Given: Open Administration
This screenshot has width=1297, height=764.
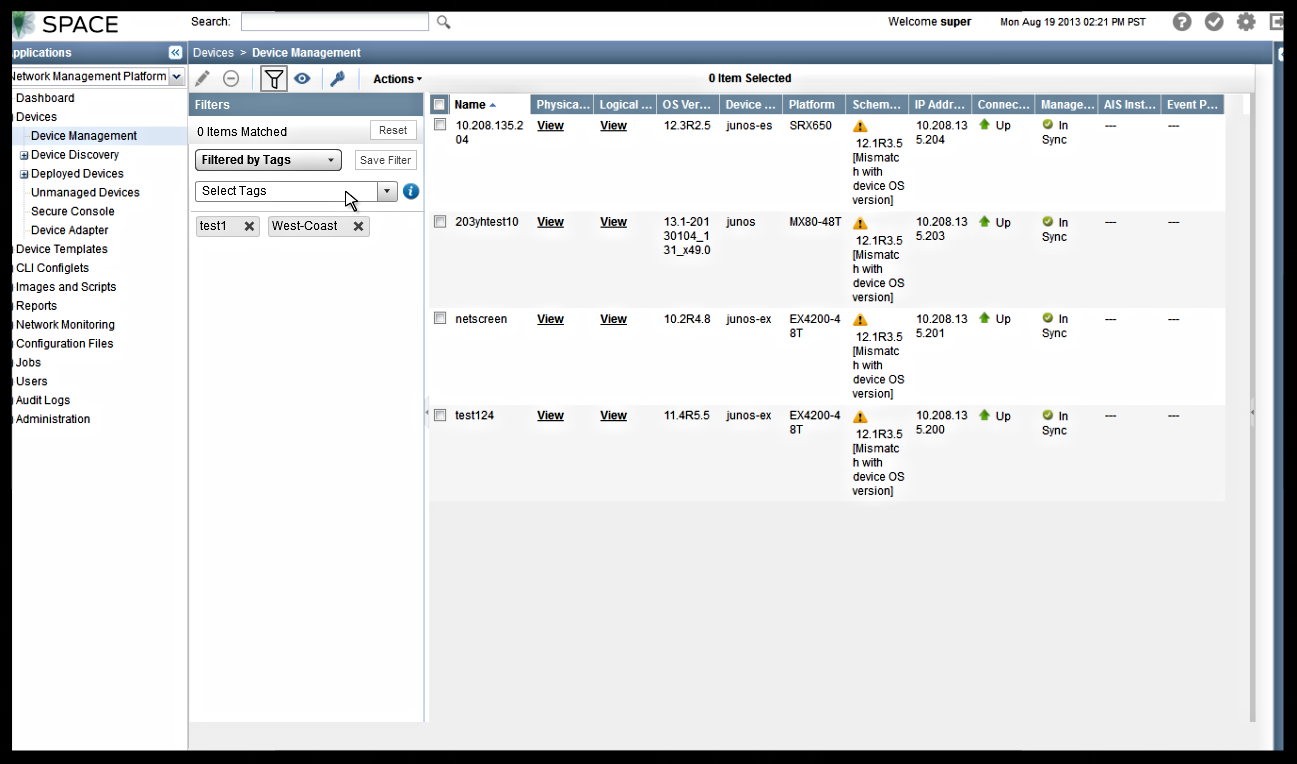Looking at the screenshot, I should [x=53, y=420].
